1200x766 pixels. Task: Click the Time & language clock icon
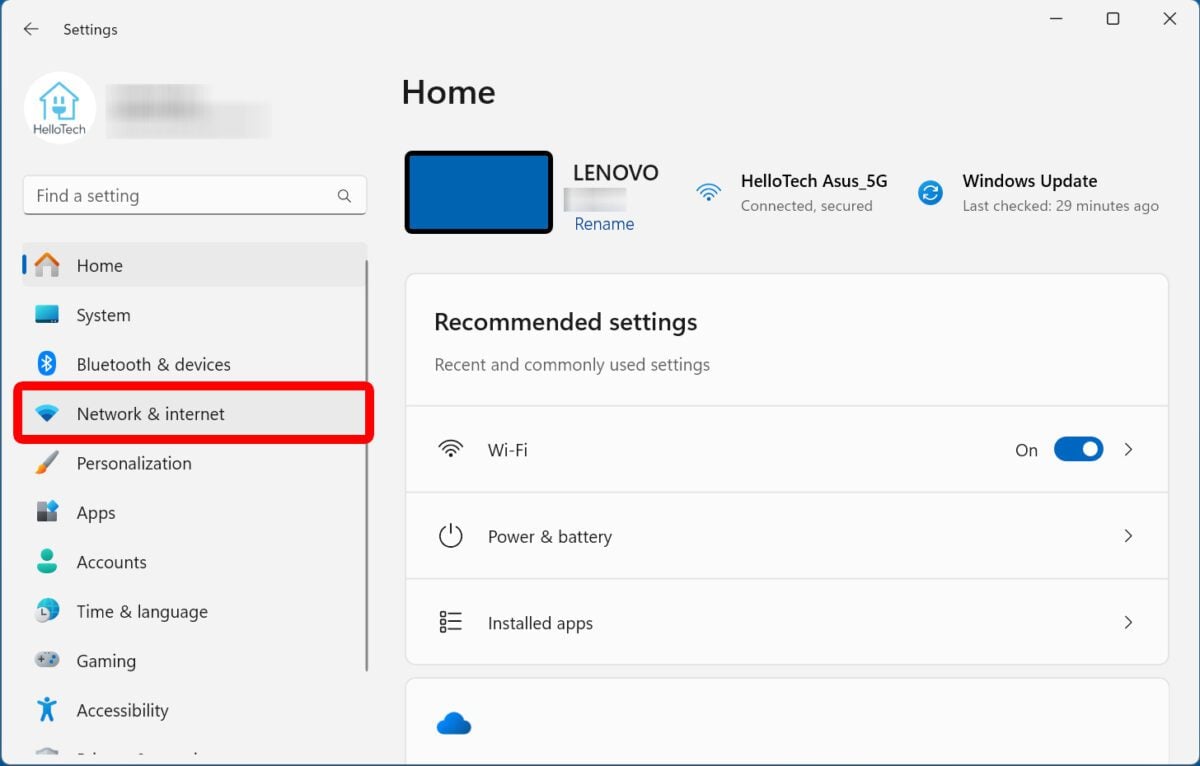47,611
